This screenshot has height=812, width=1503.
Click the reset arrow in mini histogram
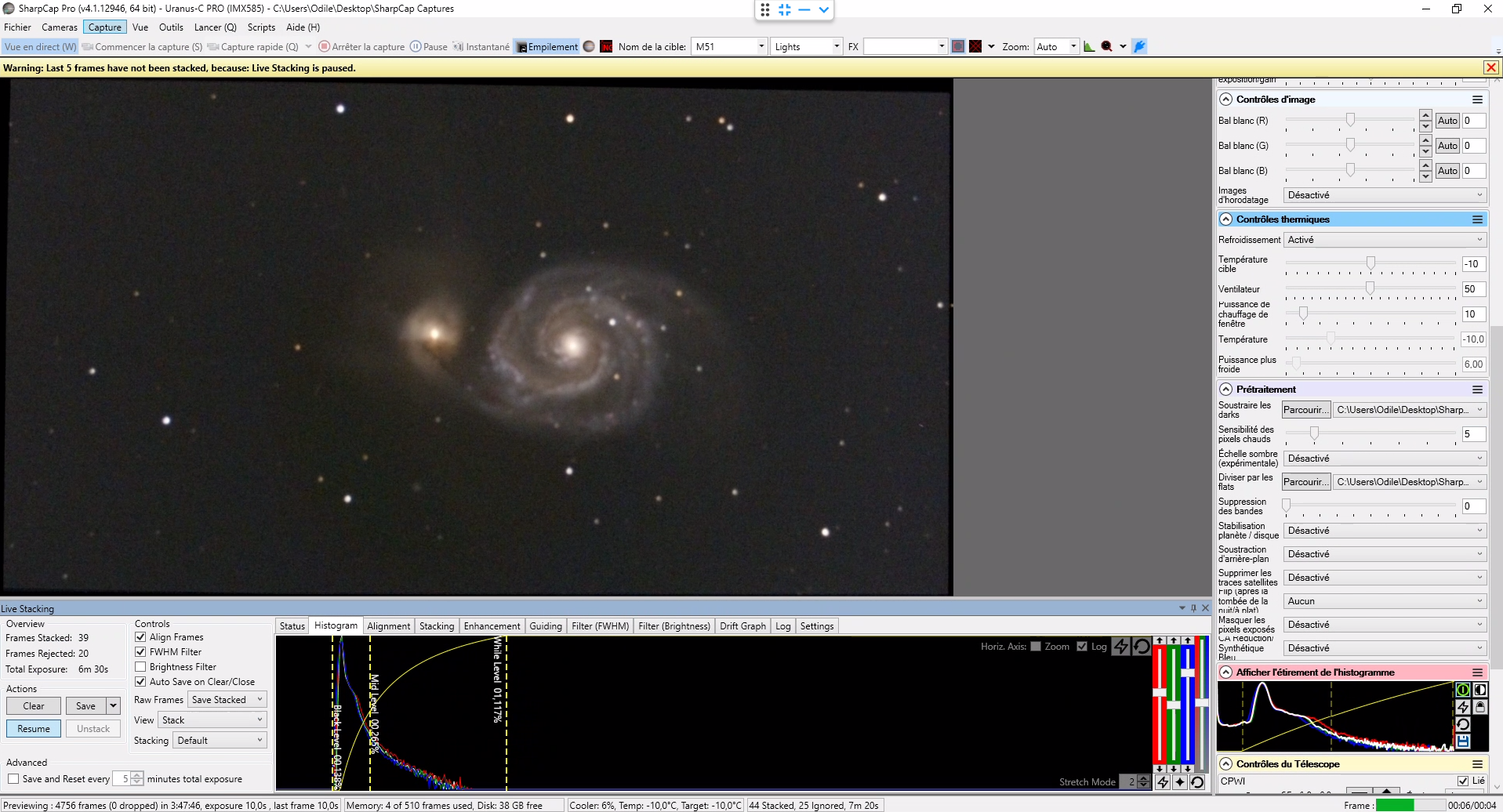(1463, 724)
